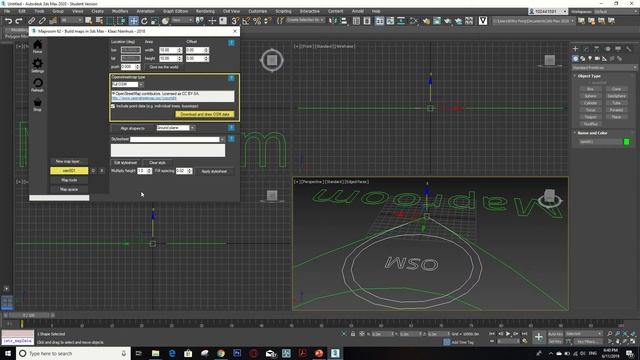Screen dimensions: 640x360
Task: Click the green object color swatch
Action: click(x=627, y=142)
